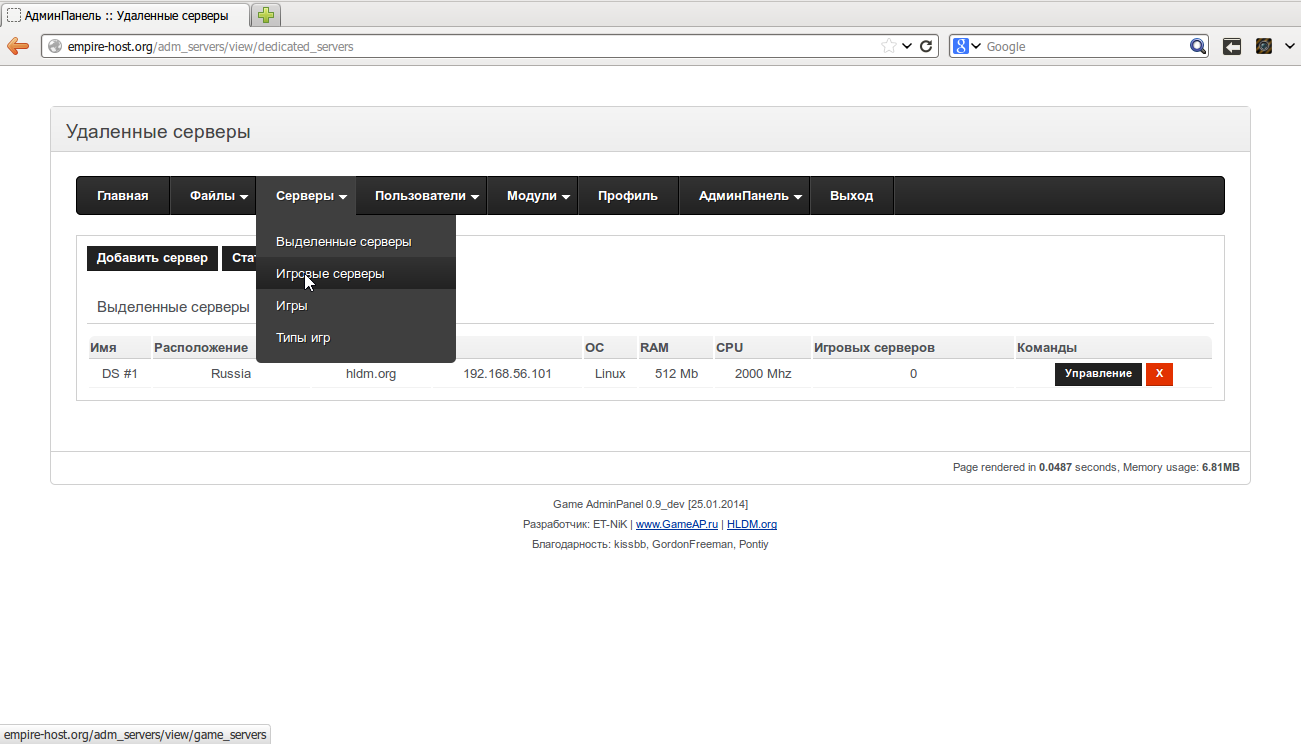Click the black left-arrow toolbar extension icon
The height and width of the screenshot is (744, 1301).
click(x=1232, y=46)
